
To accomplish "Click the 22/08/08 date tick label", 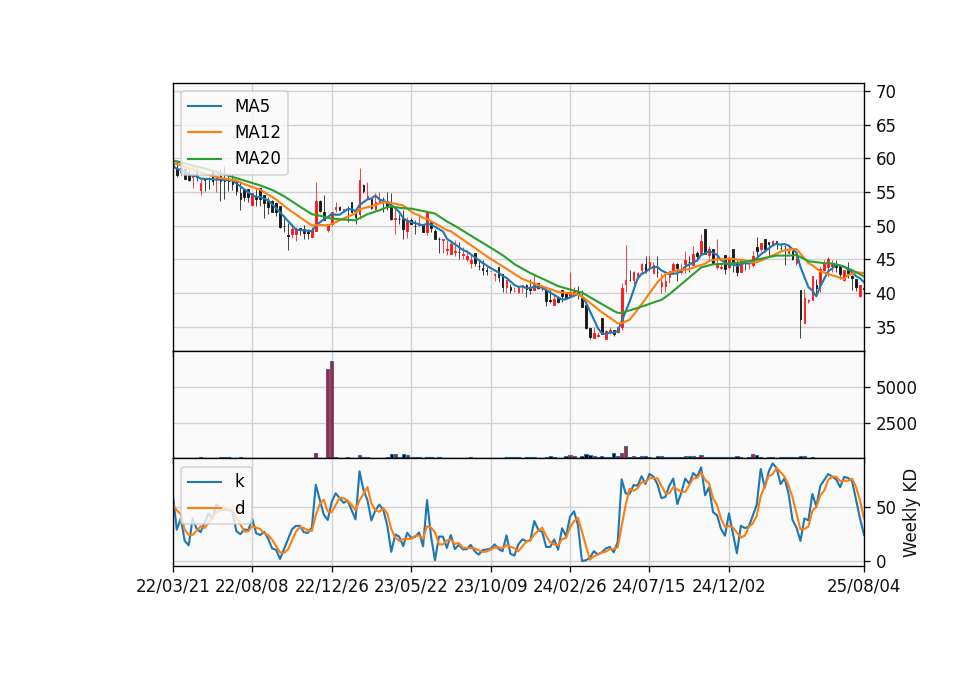I will (252, 586).
